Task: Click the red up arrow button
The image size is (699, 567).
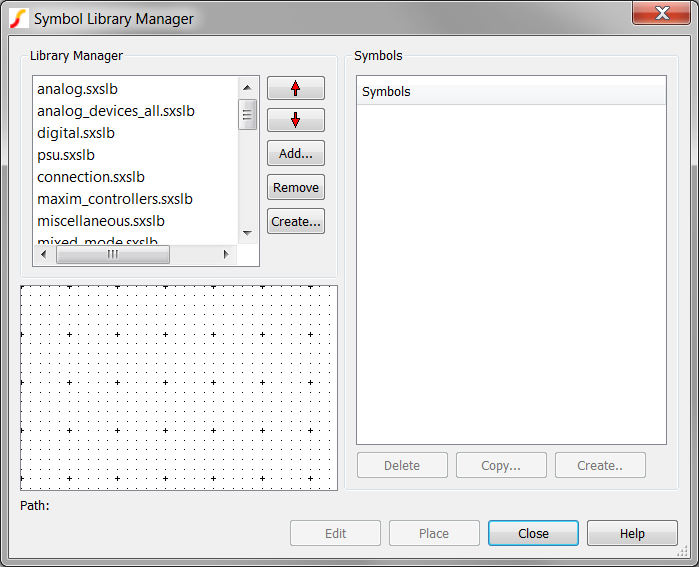Action: tap(295, 88)
